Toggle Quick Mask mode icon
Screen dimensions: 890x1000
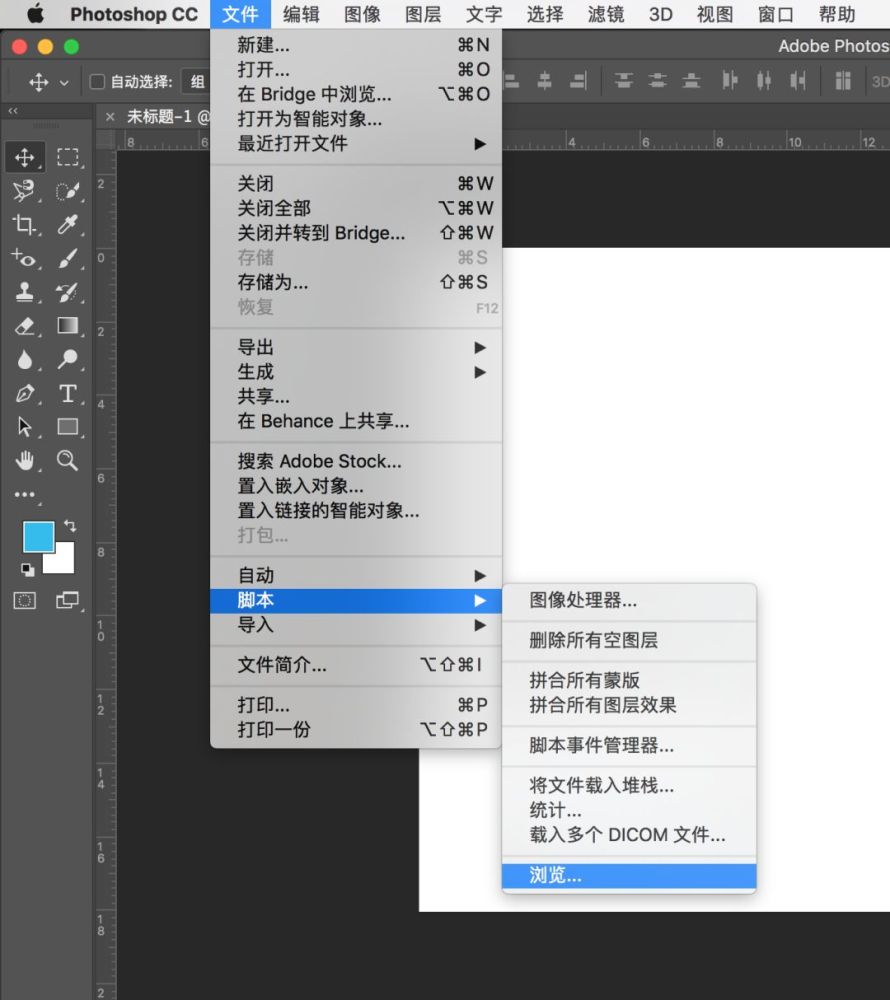pyautogui.click(x=24, y=600)
